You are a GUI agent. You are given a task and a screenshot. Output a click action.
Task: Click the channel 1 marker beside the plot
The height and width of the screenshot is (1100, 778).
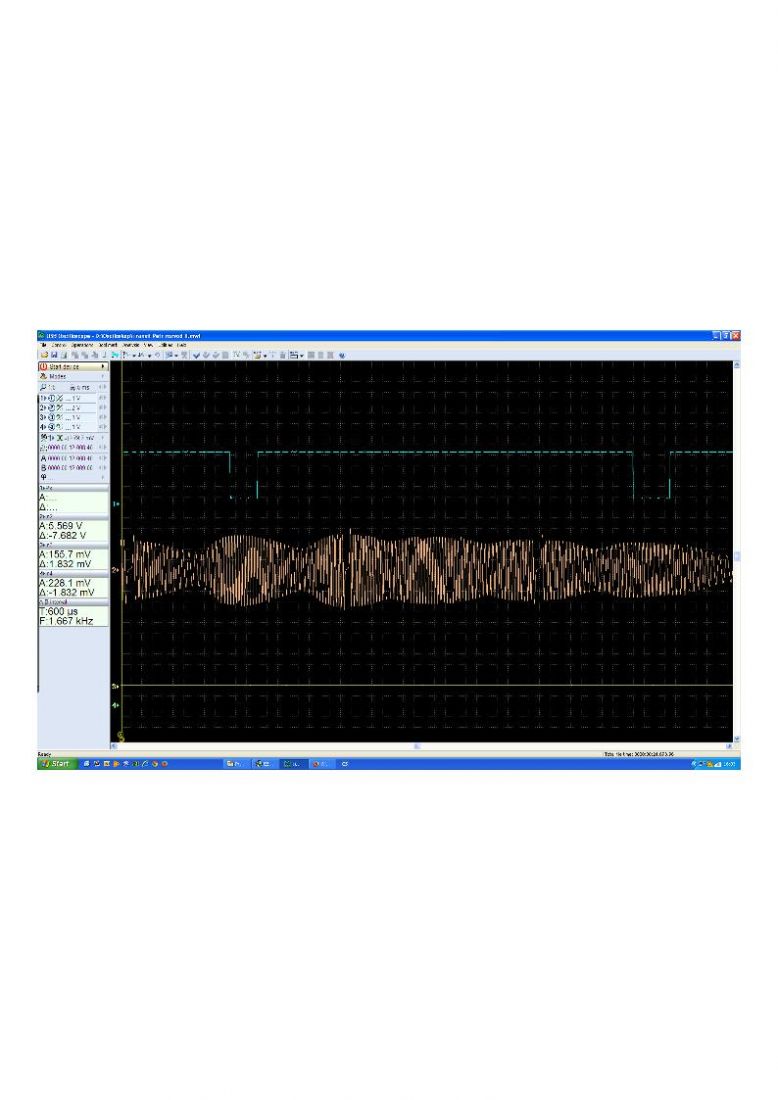coord(116,504)
